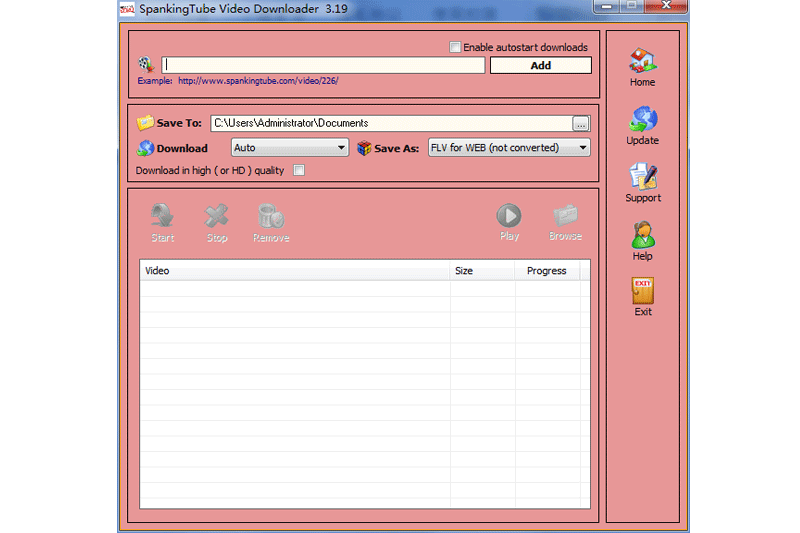Click the Save To folder icon

tap(145, 122)
